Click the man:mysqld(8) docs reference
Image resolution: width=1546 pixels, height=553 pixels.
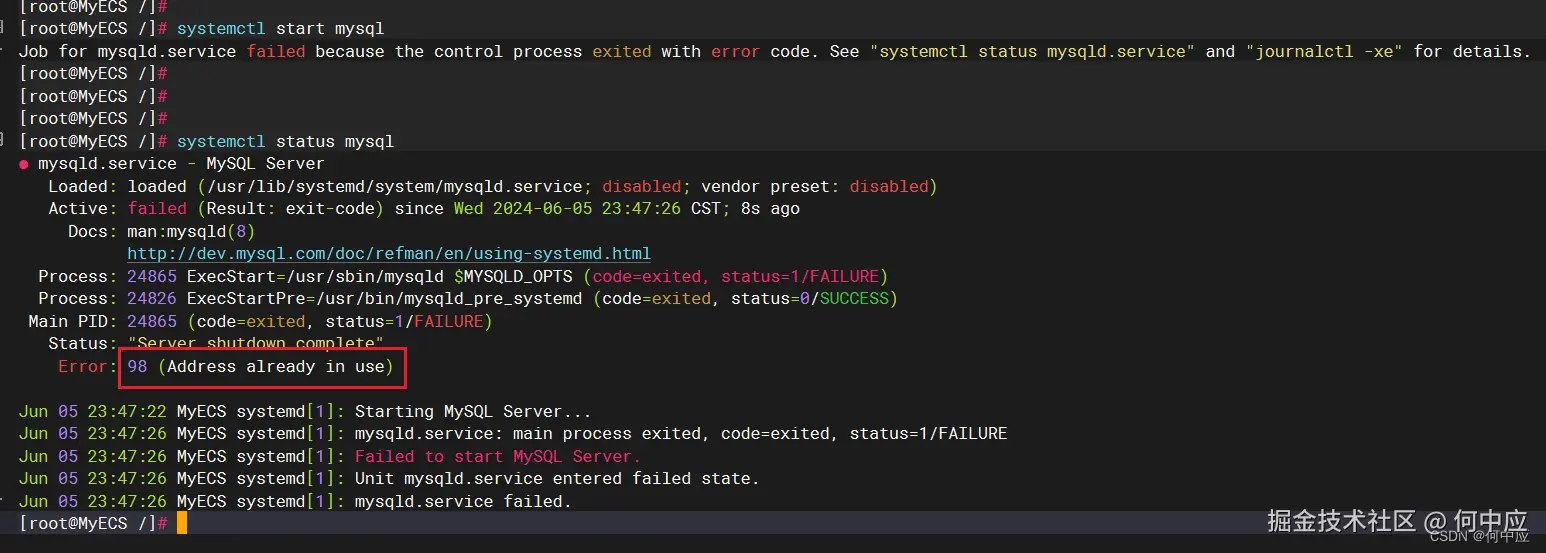(x=197, y=231)
